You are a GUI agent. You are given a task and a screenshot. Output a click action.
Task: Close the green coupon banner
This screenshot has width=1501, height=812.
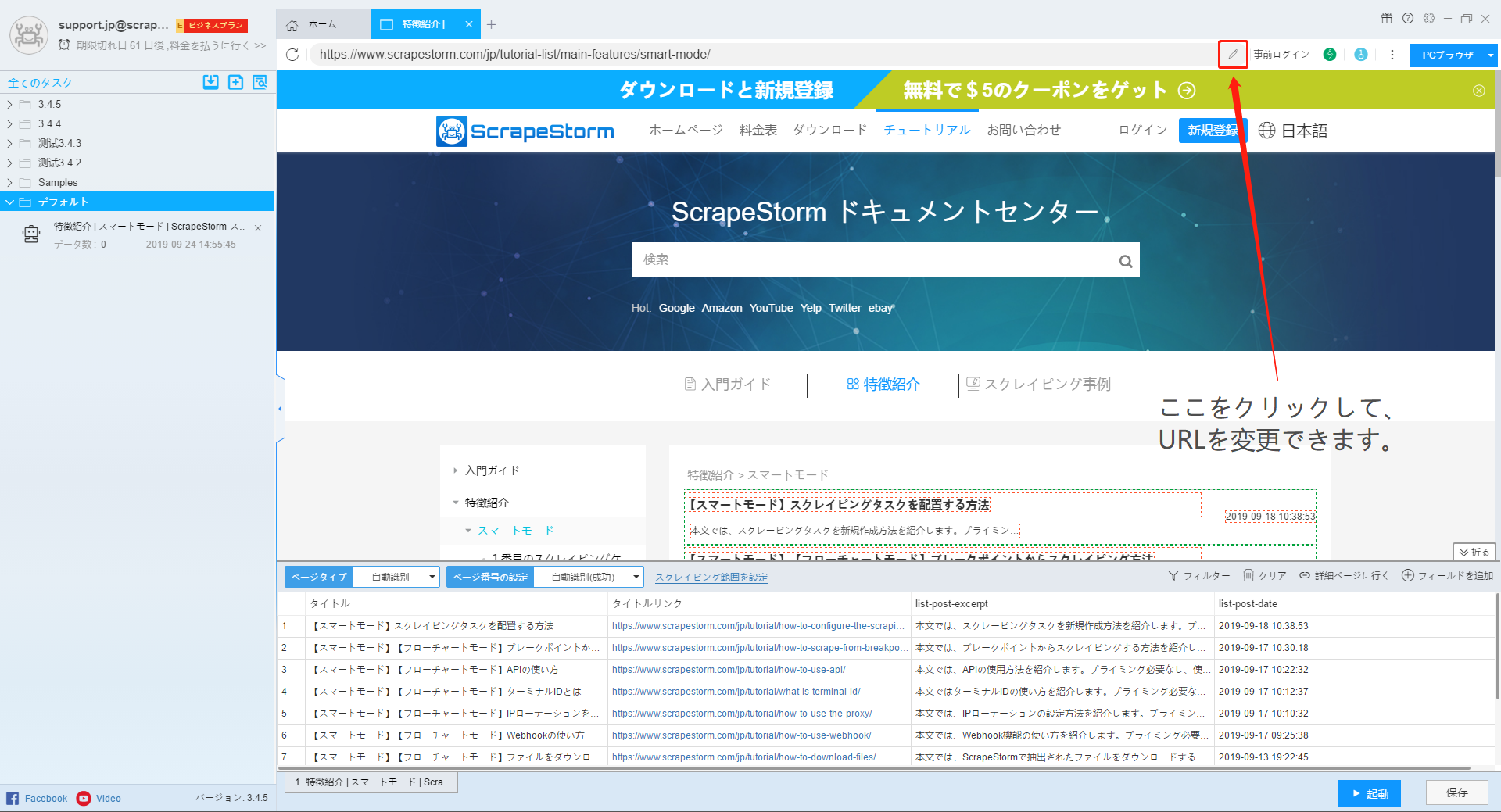(1479, 91)
